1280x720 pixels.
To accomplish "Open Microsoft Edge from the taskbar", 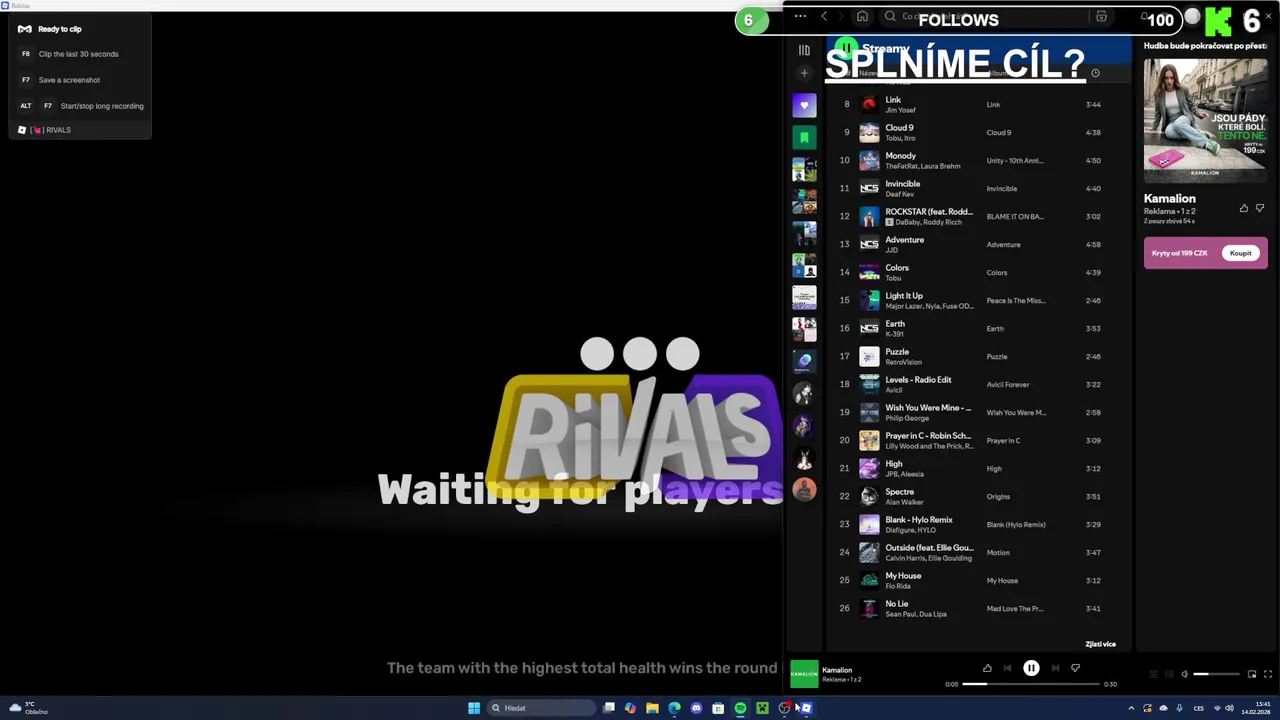I will tap(674, 708).
